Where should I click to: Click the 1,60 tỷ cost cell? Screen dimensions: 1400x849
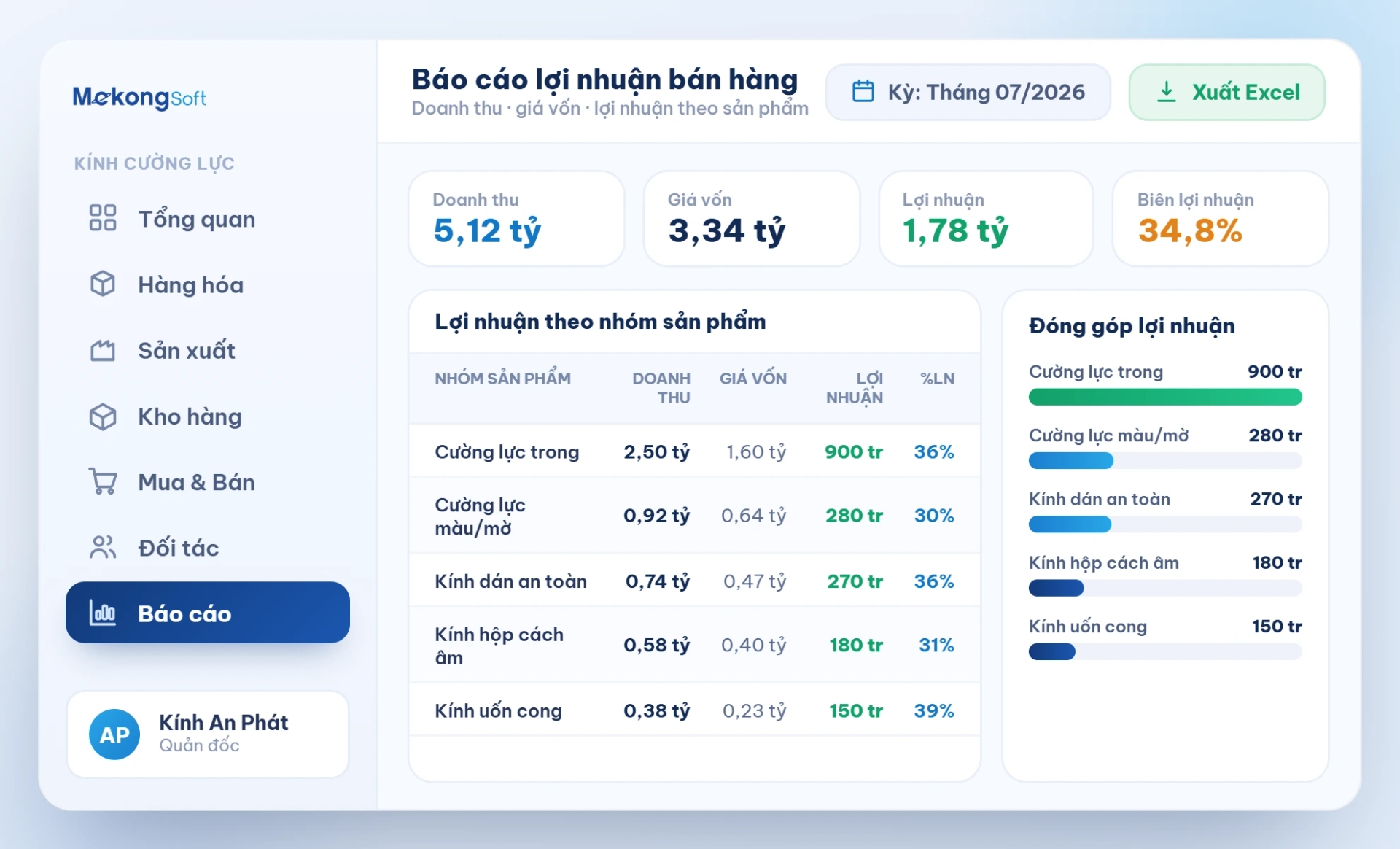756,452
